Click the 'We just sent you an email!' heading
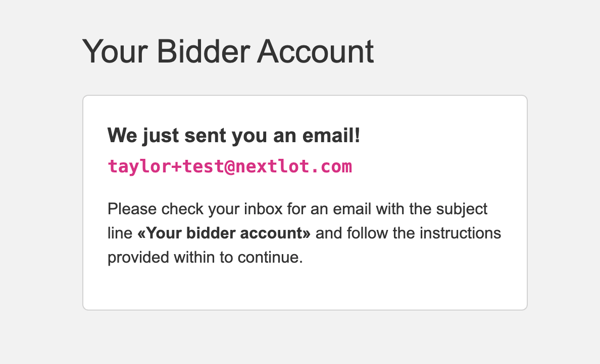Viewport: 600px width, 364px height. tap(234, 135)
